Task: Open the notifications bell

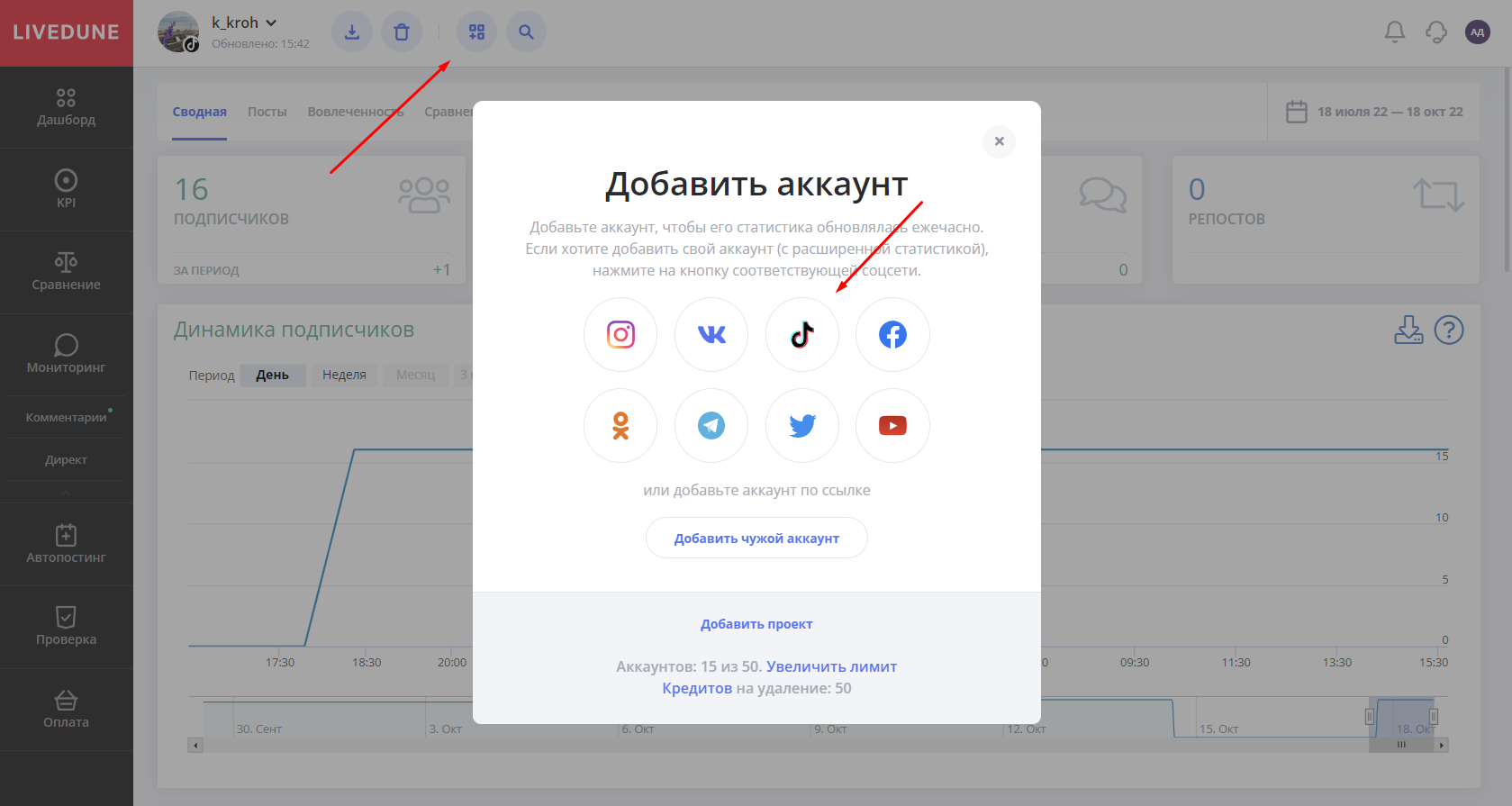Action: pyautogui.click(x=1394, y=32)
